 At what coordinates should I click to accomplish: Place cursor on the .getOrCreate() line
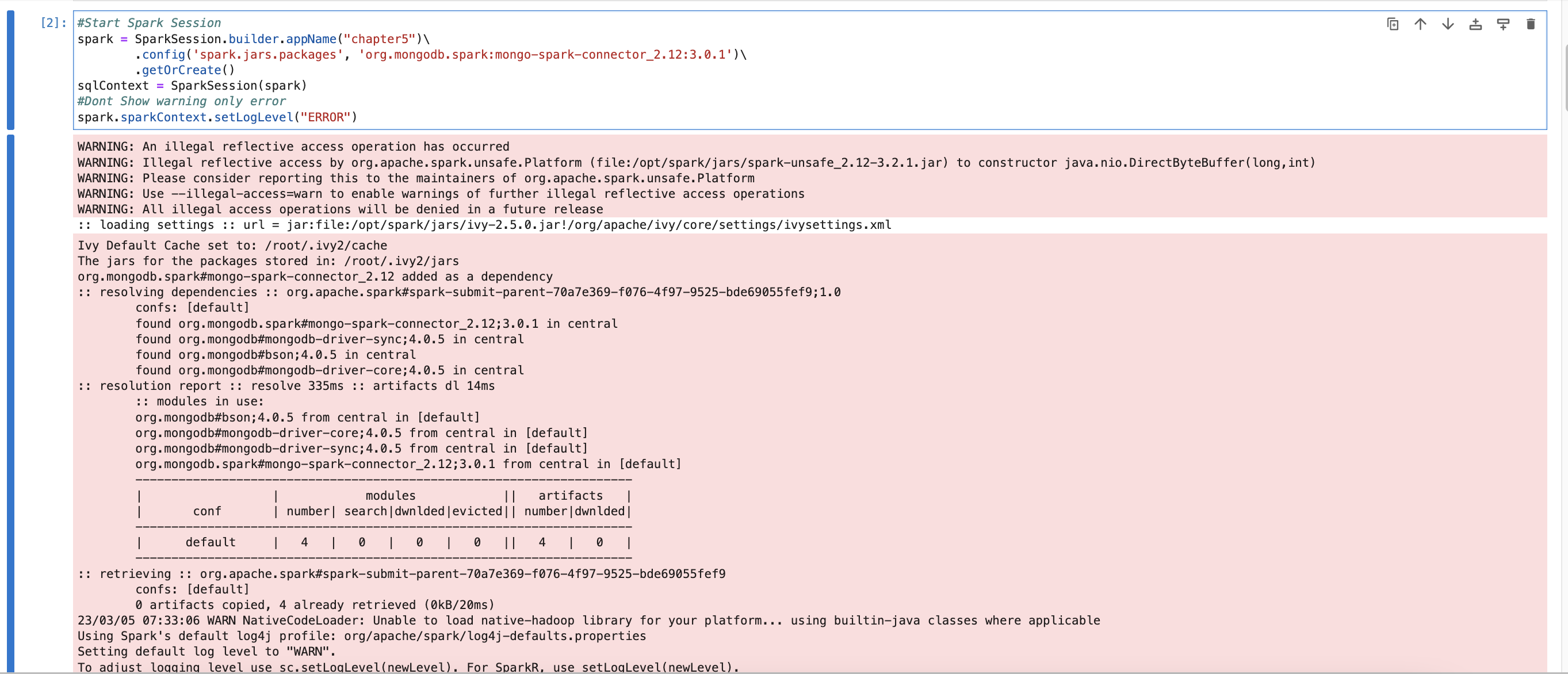(185, 70)
